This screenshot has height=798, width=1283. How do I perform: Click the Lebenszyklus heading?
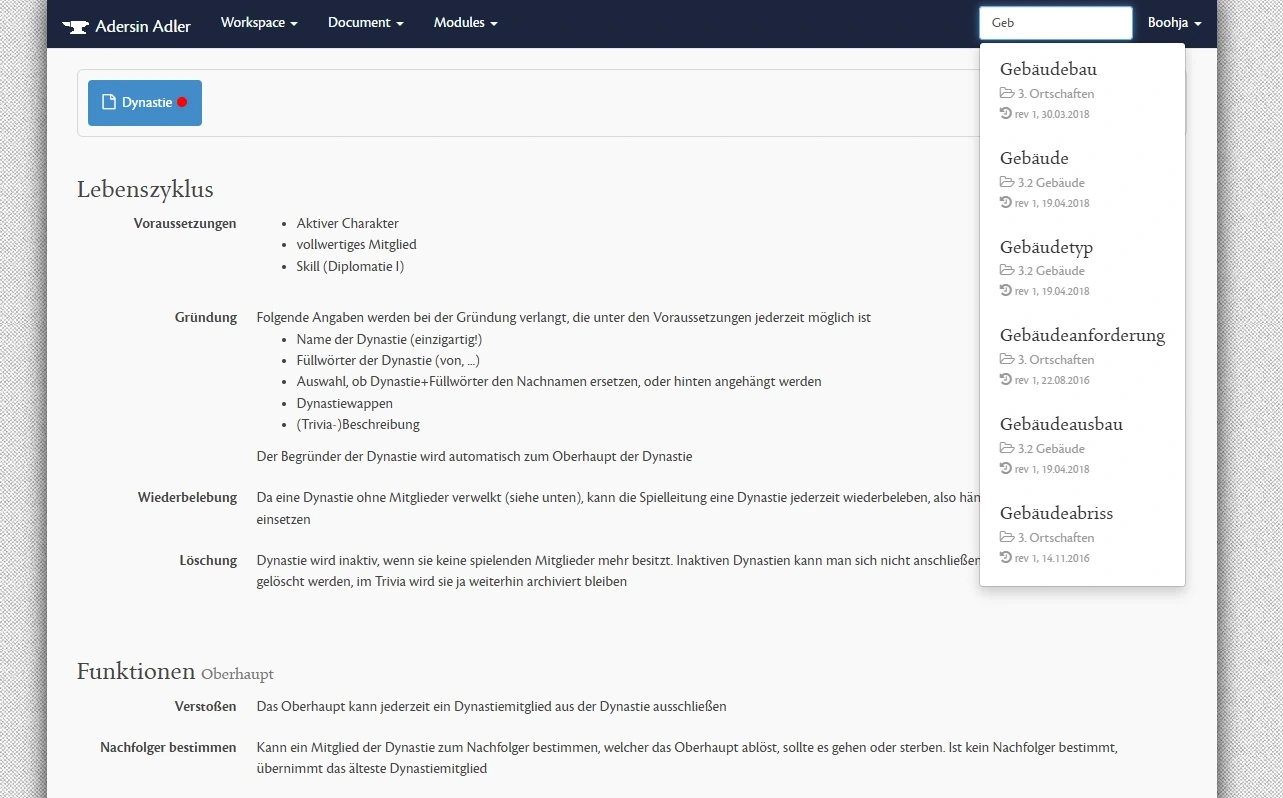pyautogui.click(x=145, y=189)
